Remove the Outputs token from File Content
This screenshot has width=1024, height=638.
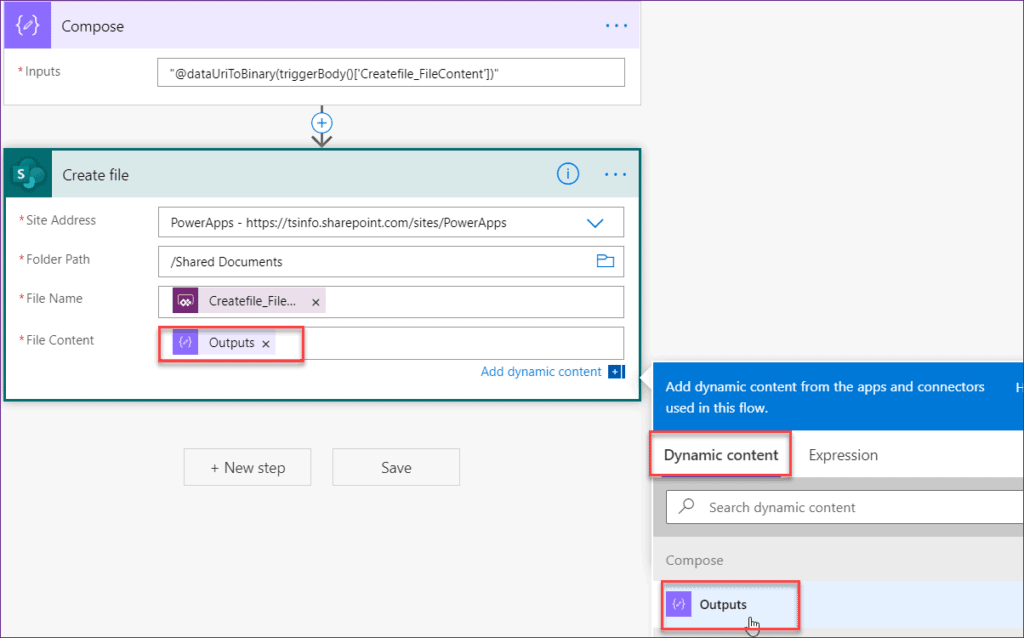click(x=266, y=343)
